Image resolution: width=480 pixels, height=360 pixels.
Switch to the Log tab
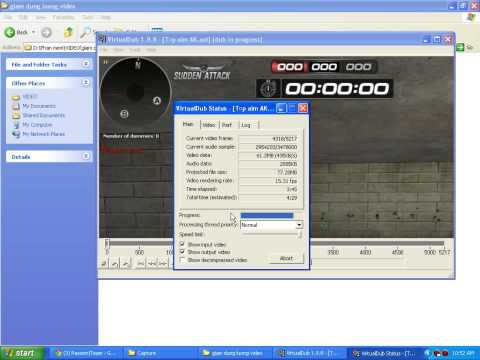[246, 125]
